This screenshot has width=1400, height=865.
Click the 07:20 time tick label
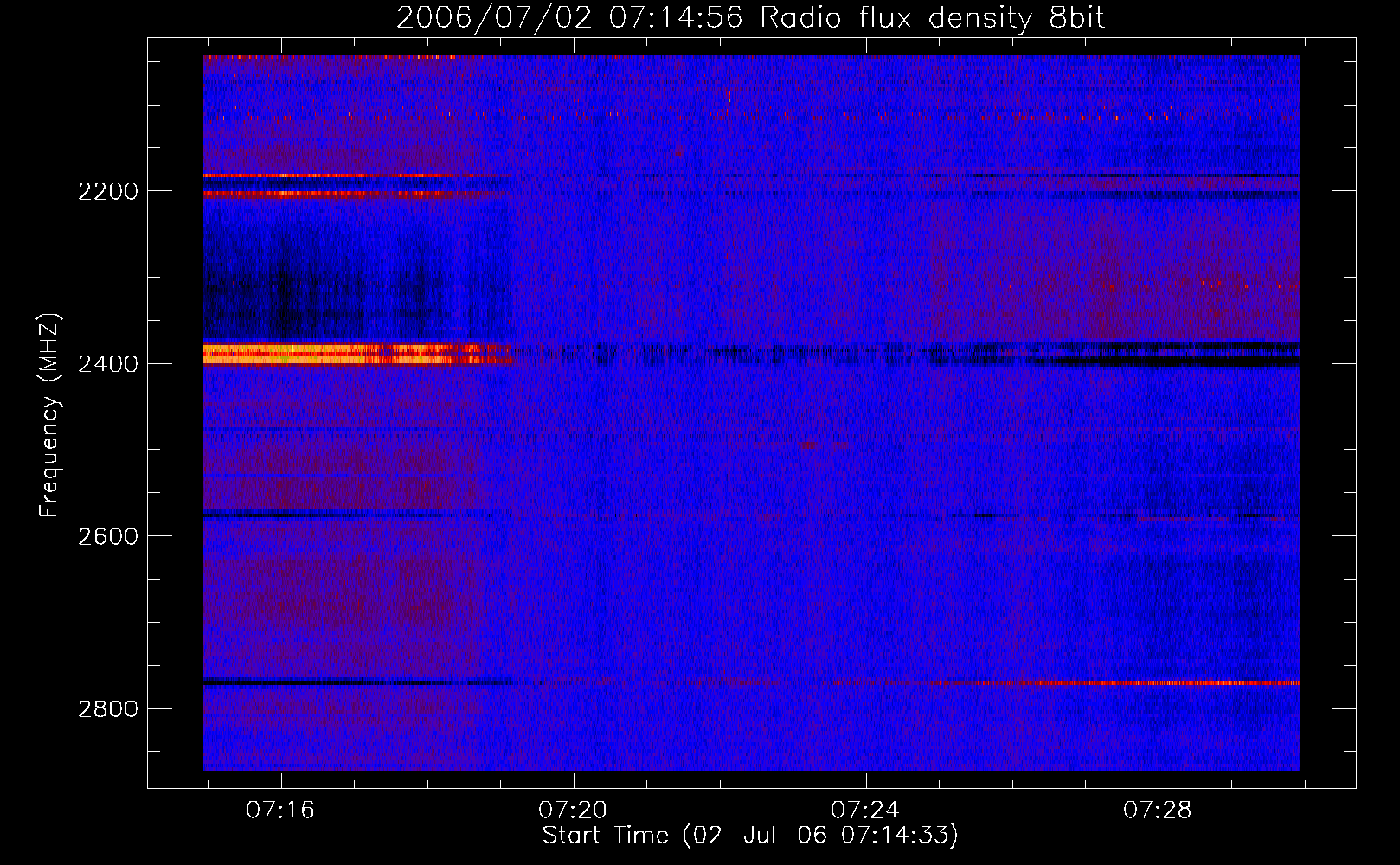tap(573, 811)
